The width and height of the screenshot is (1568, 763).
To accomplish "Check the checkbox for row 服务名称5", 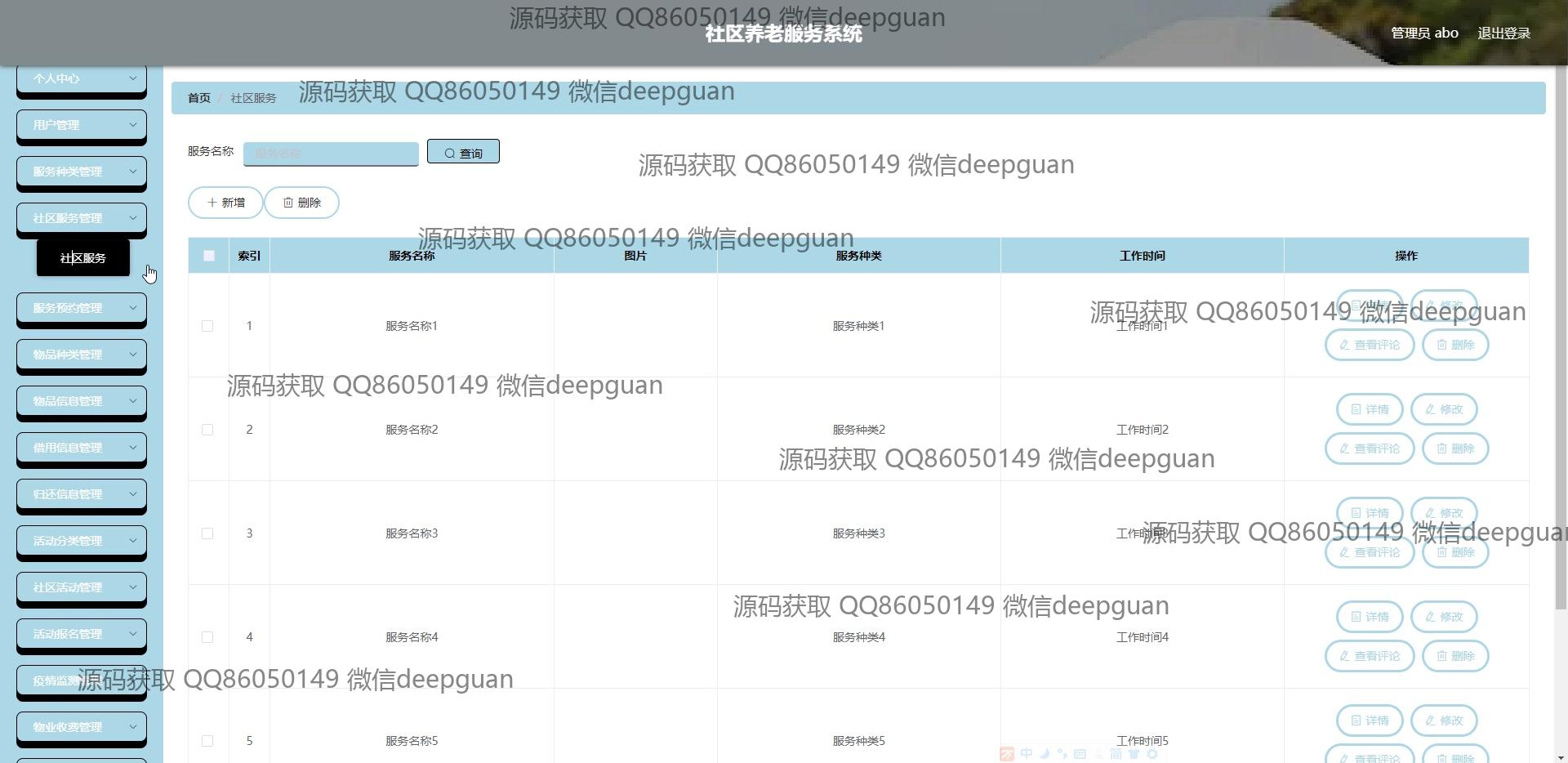I will [207, 741].
